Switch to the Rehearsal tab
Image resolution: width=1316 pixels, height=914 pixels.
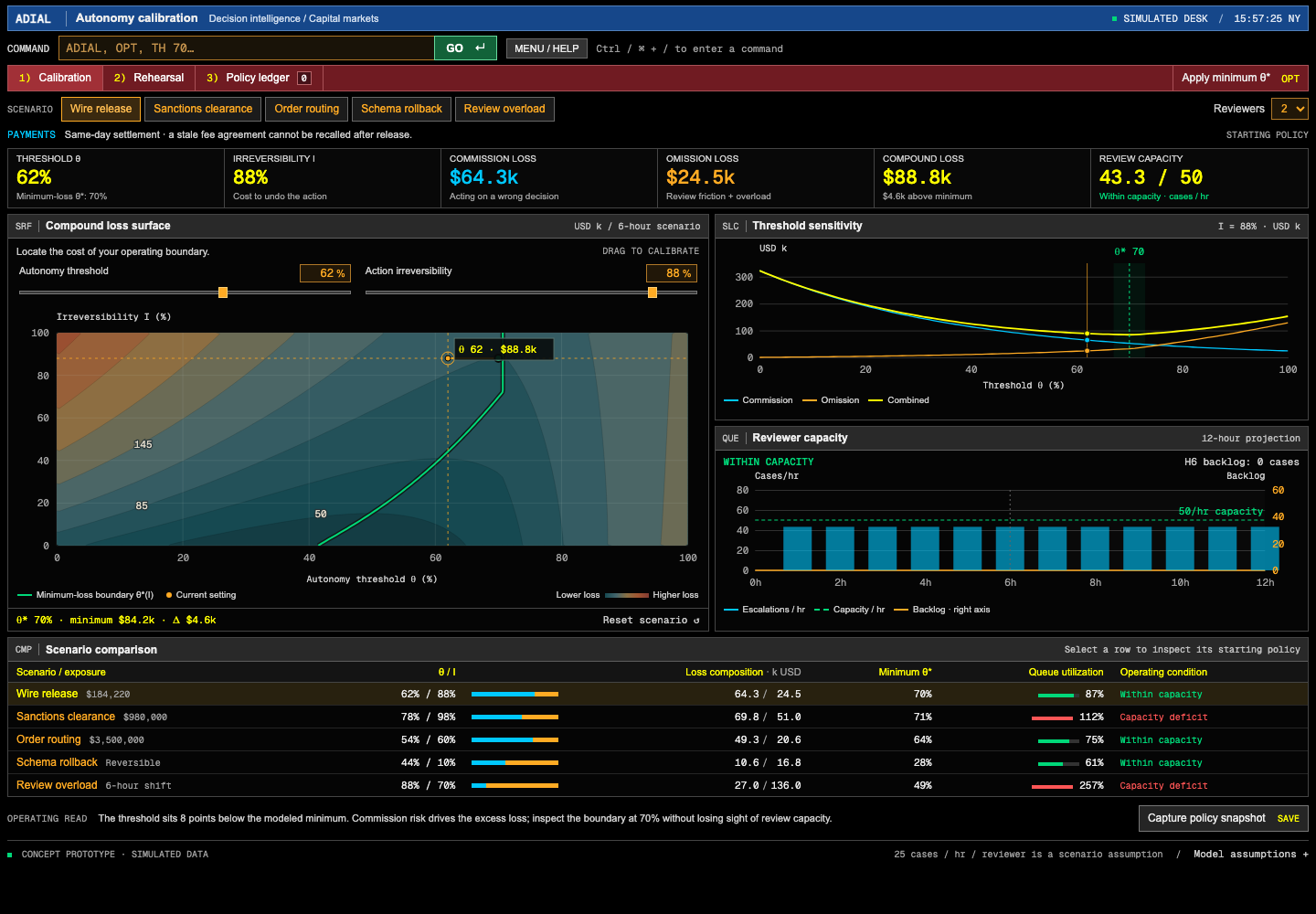(149, 79)
